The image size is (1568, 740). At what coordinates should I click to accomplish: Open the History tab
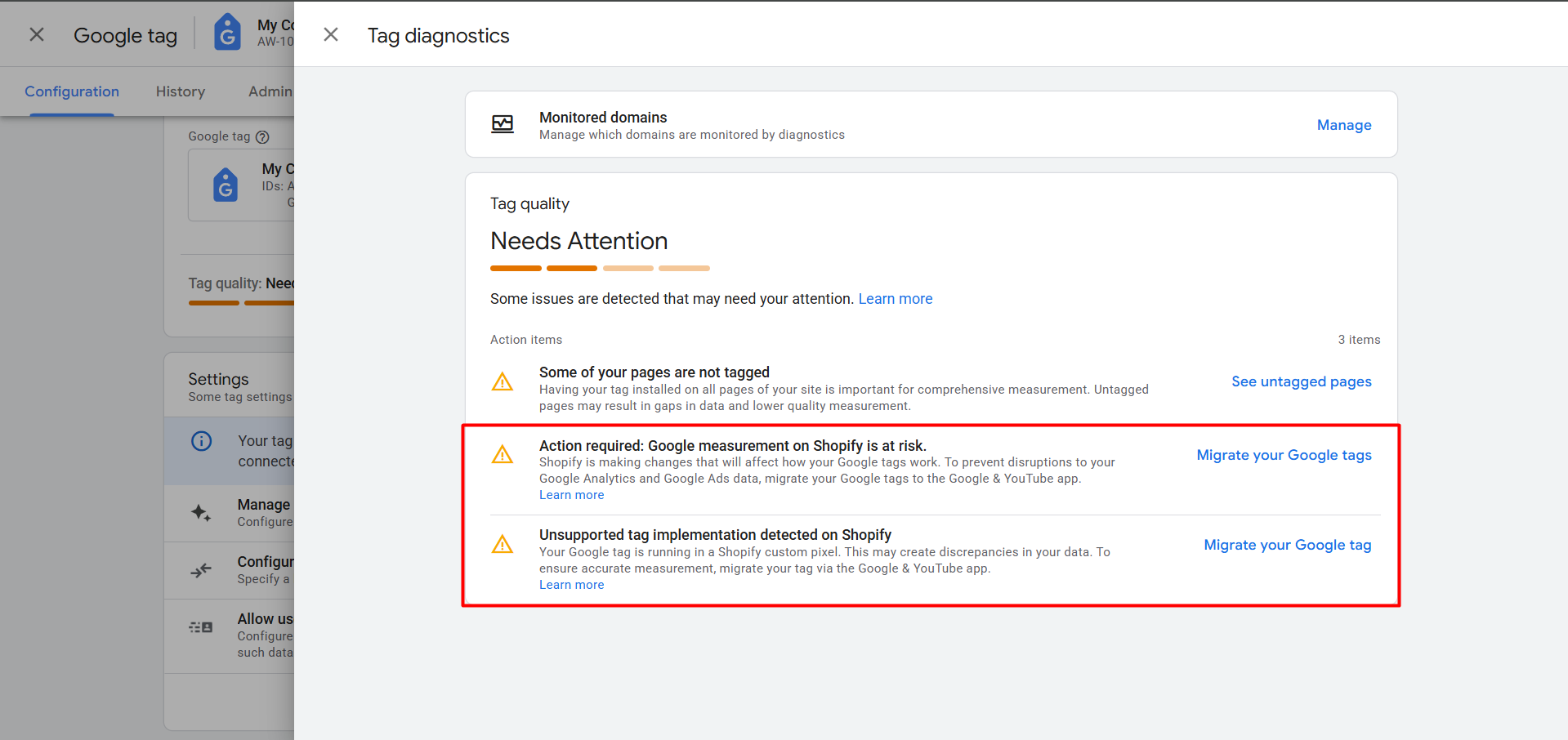click(x=181, y=91)
